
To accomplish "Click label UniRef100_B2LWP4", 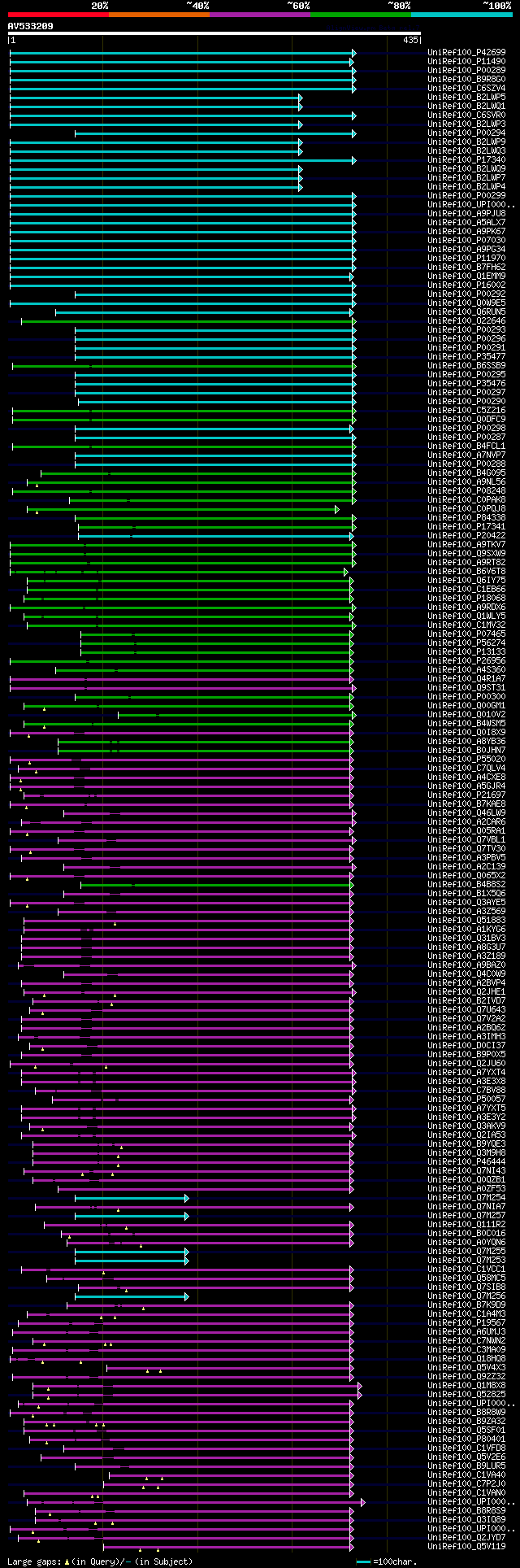I will pyautogui.click(x=466, y=187).
